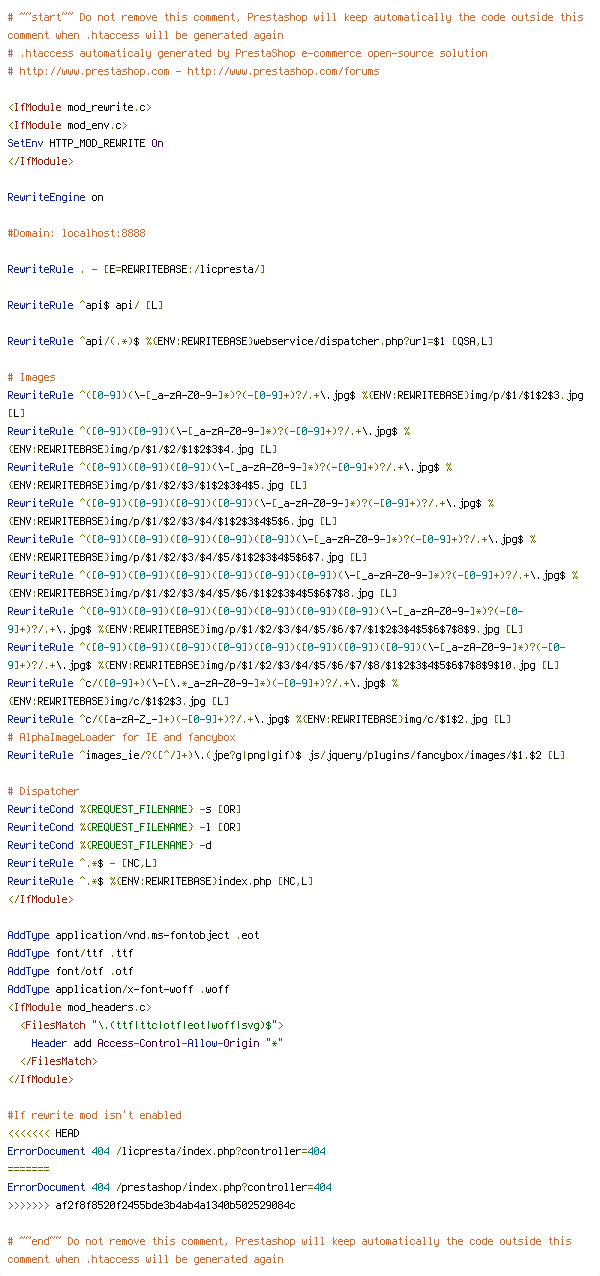
Task: Click the 'Header add Access-Control-Allow-Origin' line
Action: (157, 1043)
